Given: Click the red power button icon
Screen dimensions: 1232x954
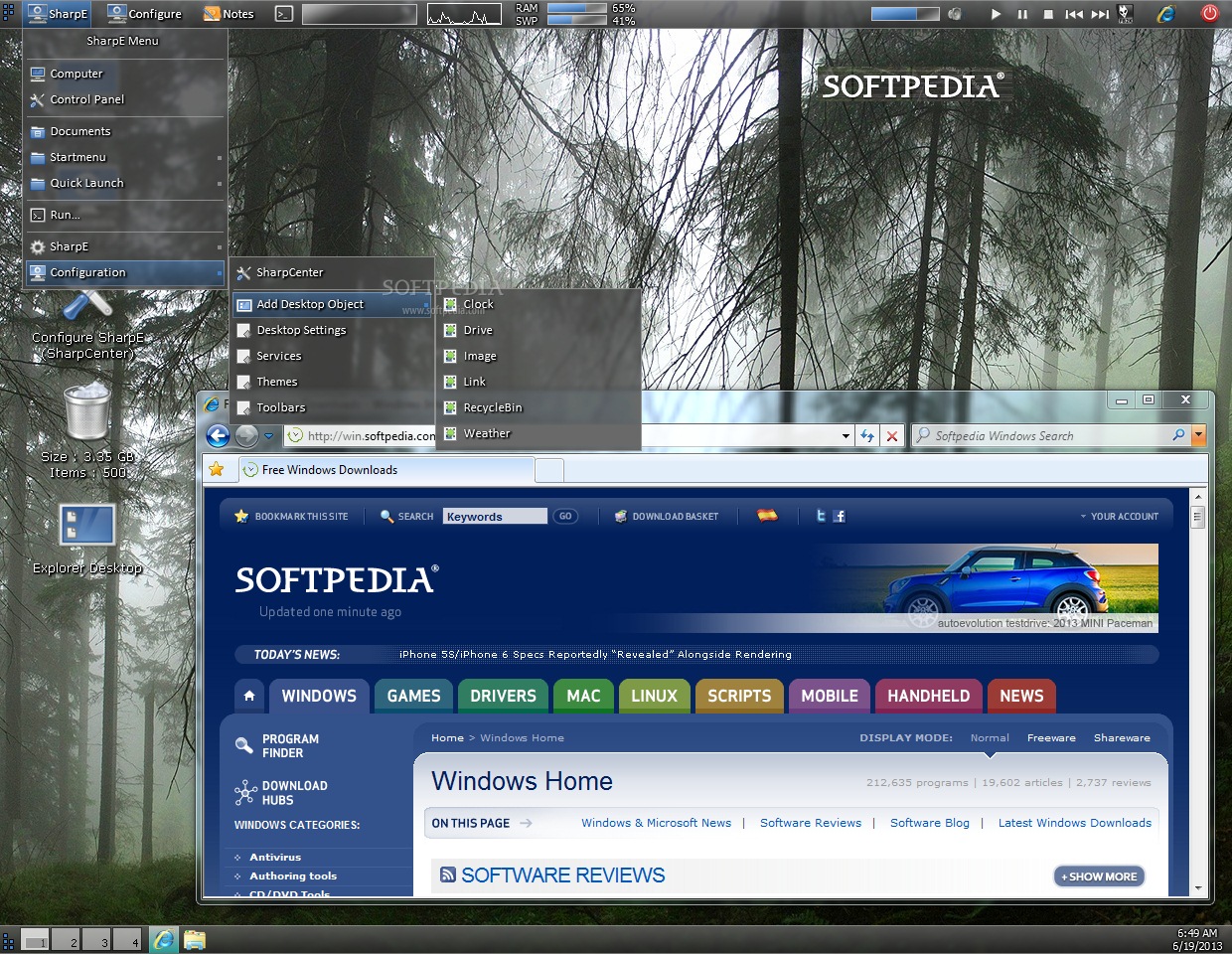Looking at the screenshot, I should [x=1209, y=13].
